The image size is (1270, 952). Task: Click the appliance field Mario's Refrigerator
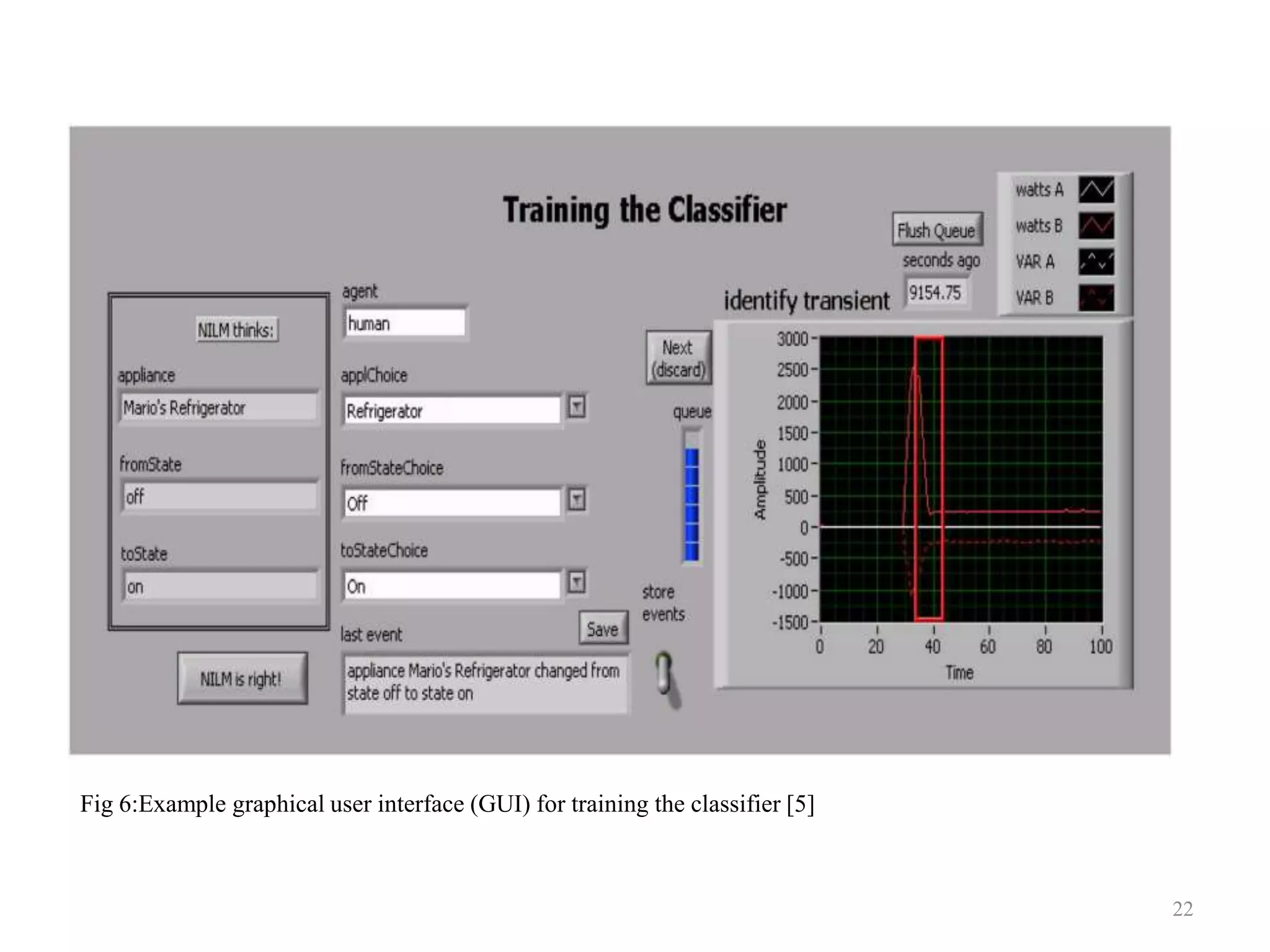point(219,407)
